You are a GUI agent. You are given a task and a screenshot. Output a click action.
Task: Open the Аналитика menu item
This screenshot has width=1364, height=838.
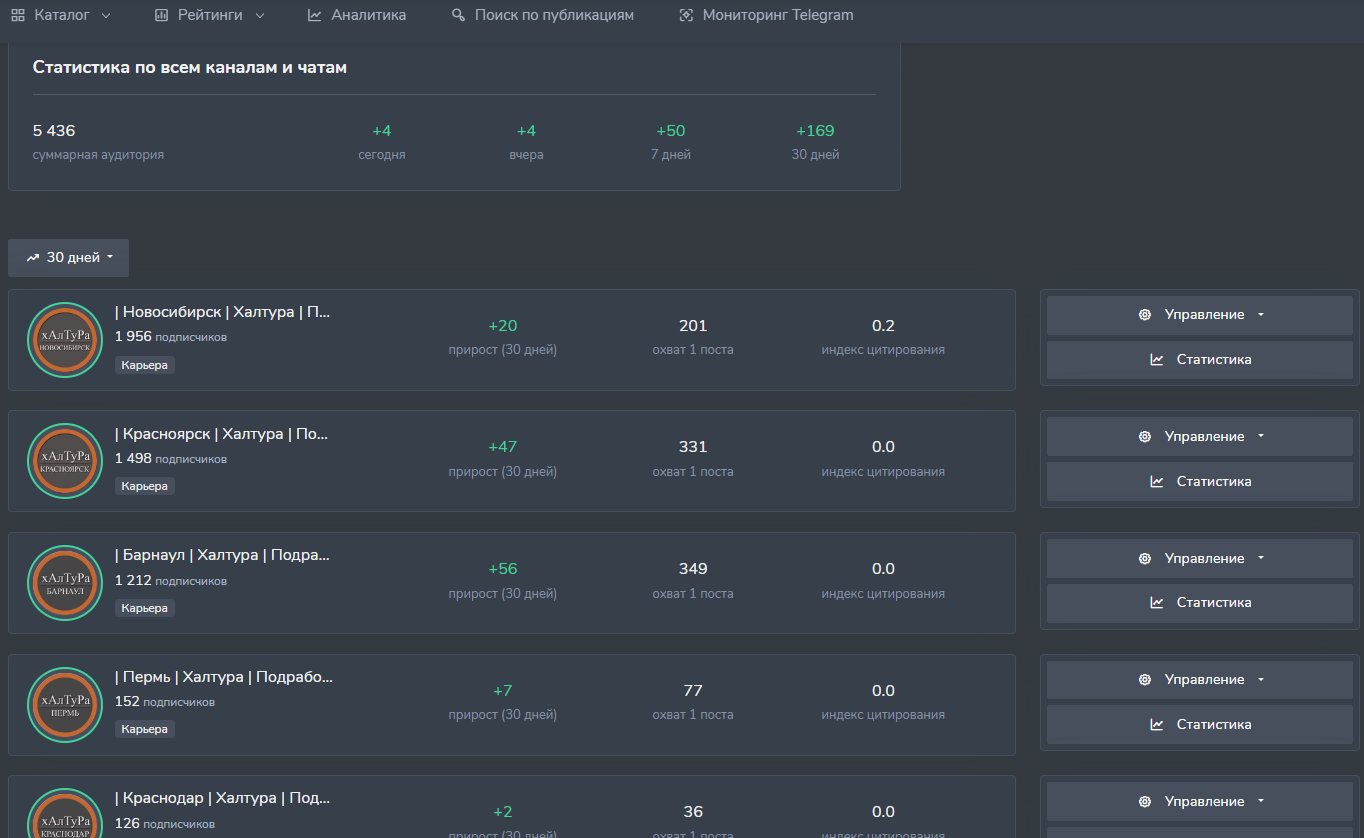tap(357, 16)
